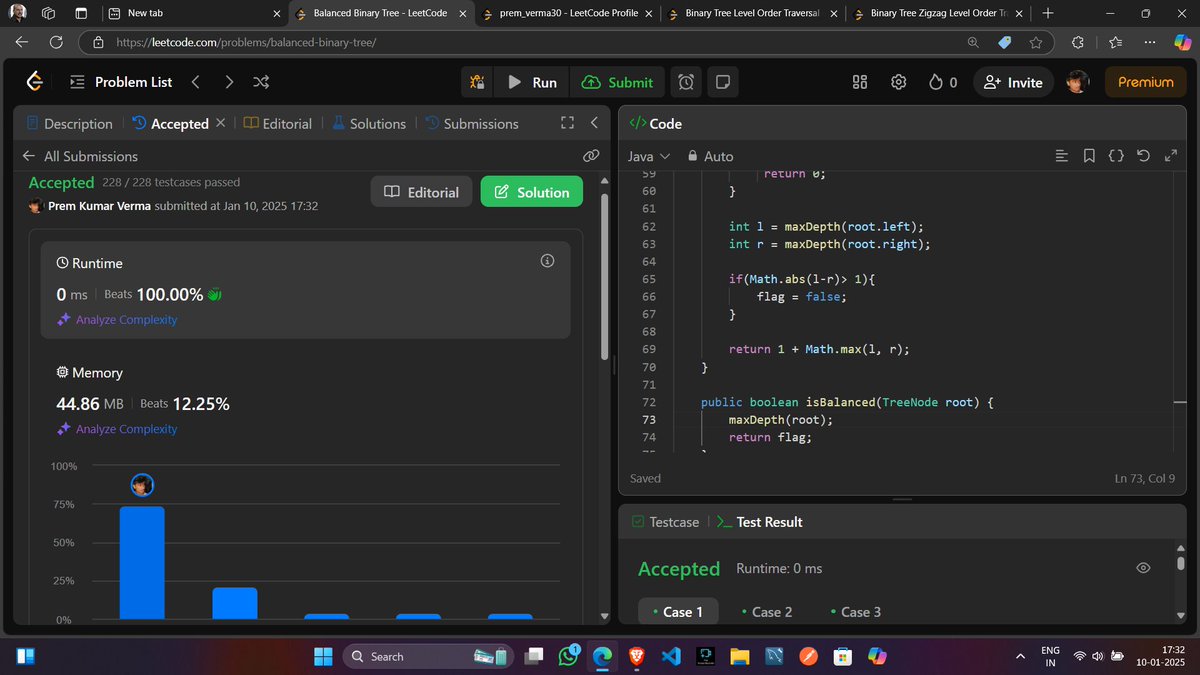Open browser more options ellipsis
This screenshot has height=675, width=1200.
tap(1150, 42)
